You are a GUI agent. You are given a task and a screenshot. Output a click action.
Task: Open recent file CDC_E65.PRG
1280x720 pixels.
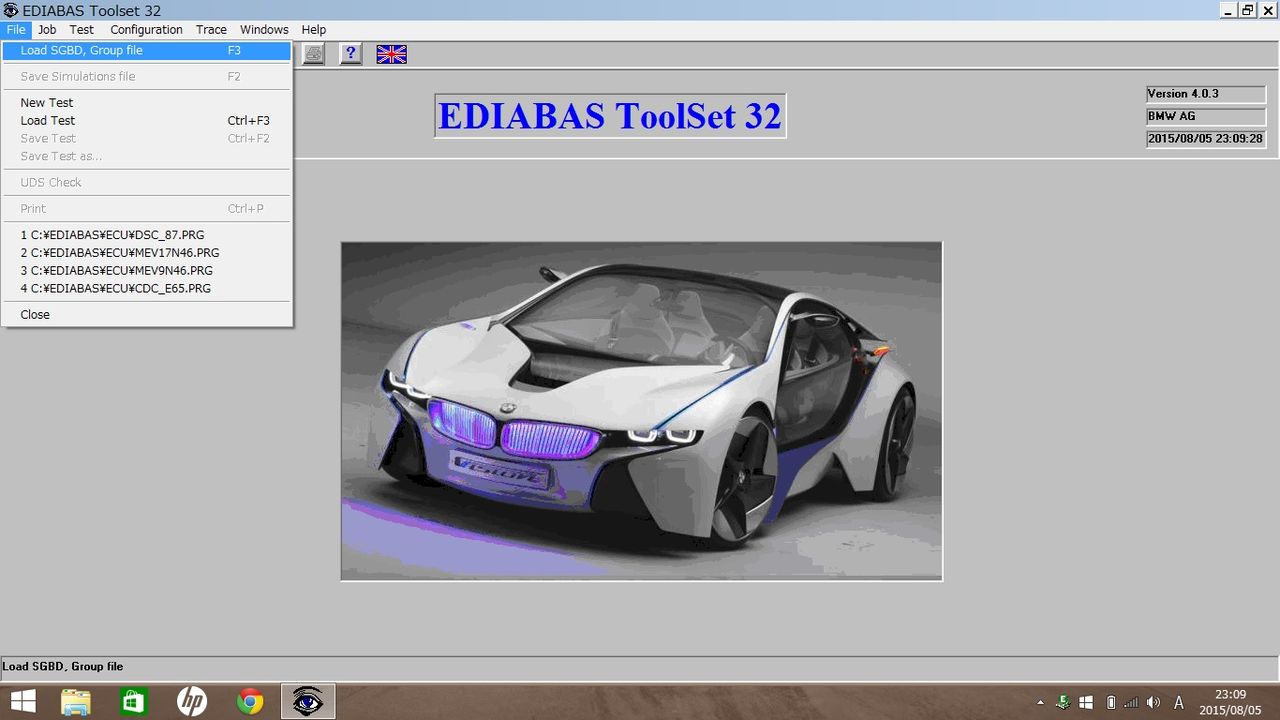click(147, 288)
